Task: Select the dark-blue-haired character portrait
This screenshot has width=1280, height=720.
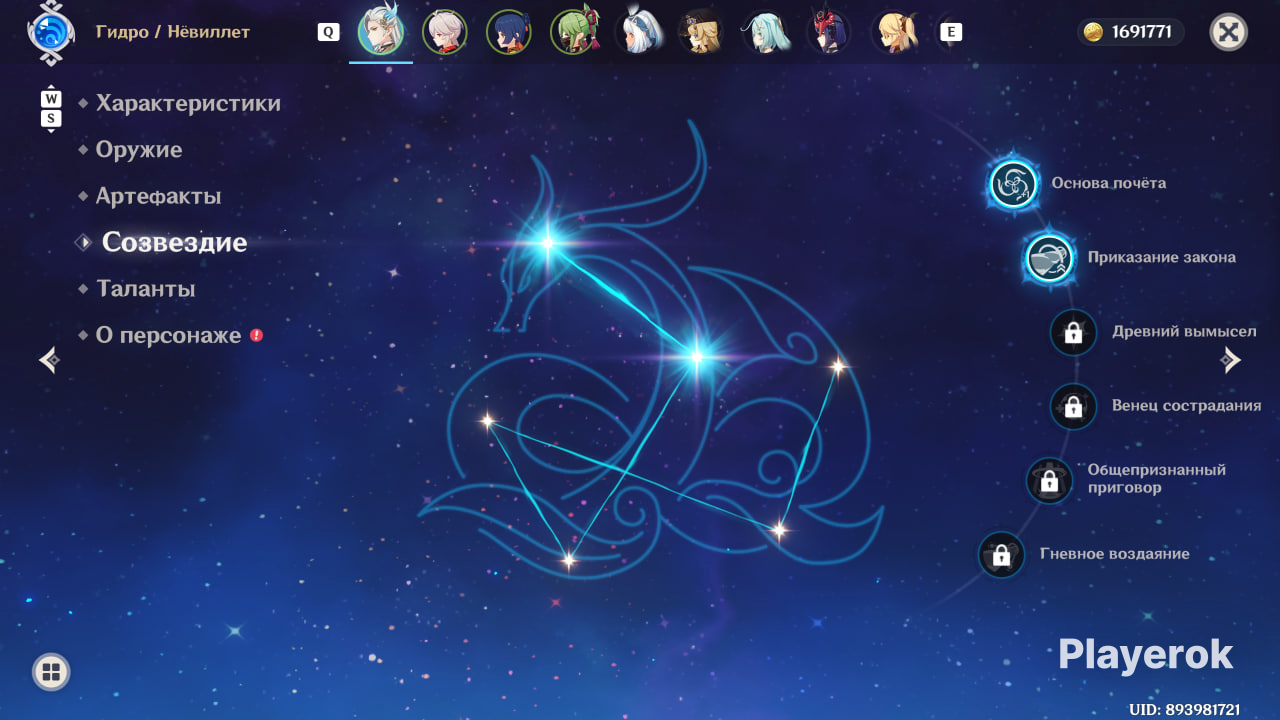Action: tap(509, 33)
